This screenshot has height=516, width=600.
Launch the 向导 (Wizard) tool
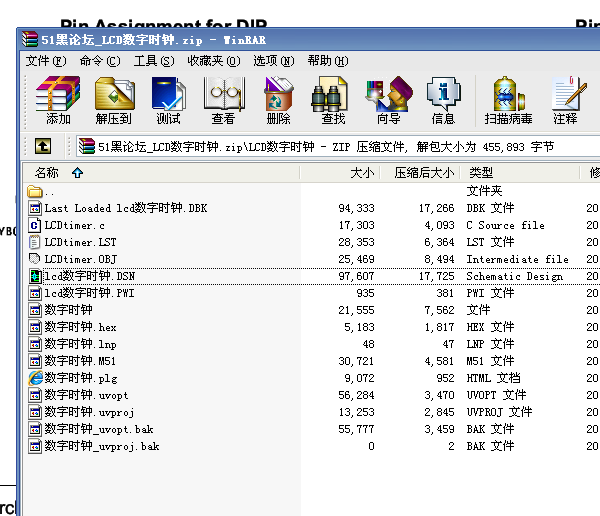click(388, 100)
